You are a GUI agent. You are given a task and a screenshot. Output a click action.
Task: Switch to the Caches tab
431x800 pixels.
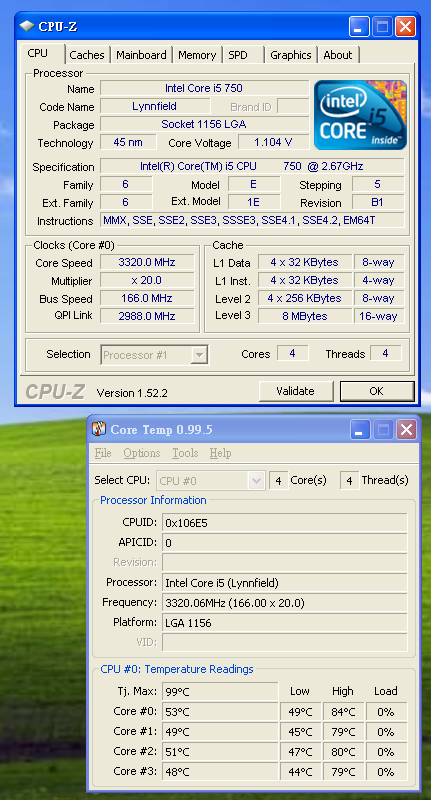pyautogui.click(x=87, y=55)
